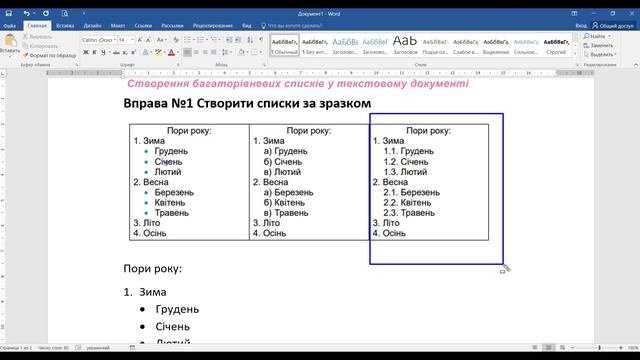Apply the Обычный style

[x=284, y=46]
